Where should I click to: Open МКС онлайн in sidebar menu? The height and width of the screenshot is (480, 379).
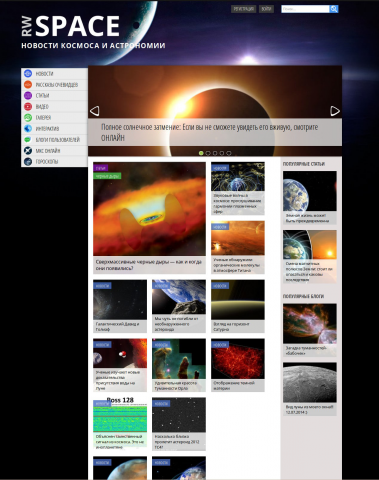tap(54, 150)
